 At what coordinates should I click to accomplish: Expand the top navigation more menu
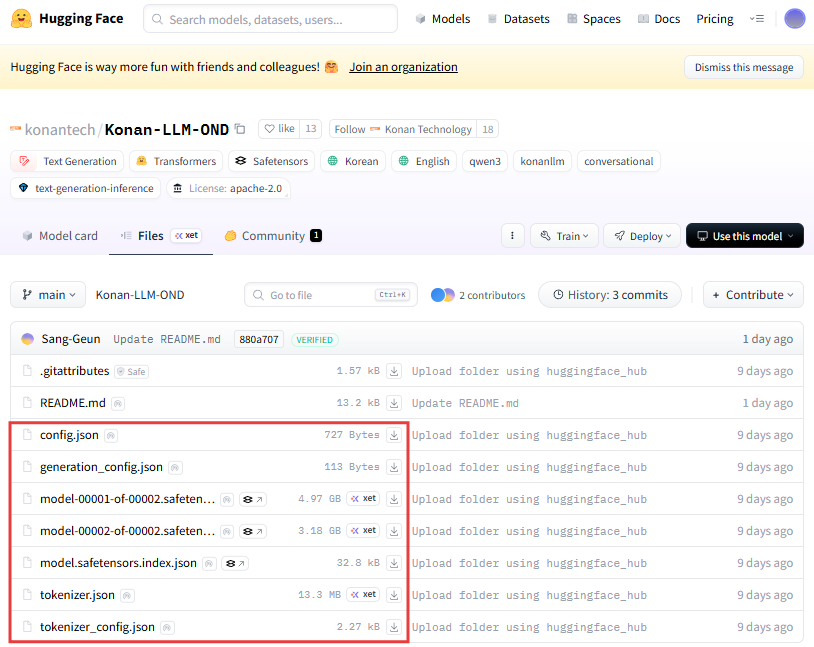[x=757, y=19]
